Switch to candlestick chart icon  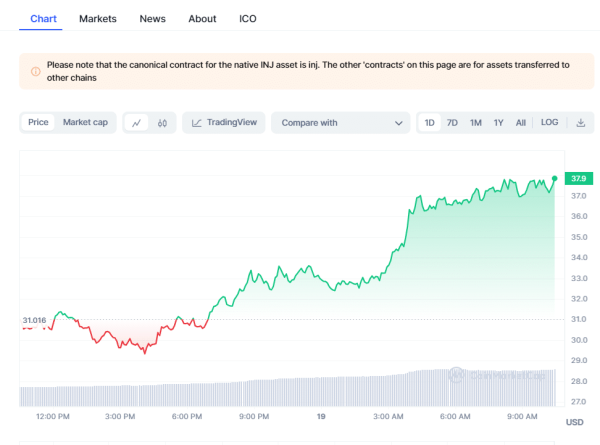tap(162, 123)
